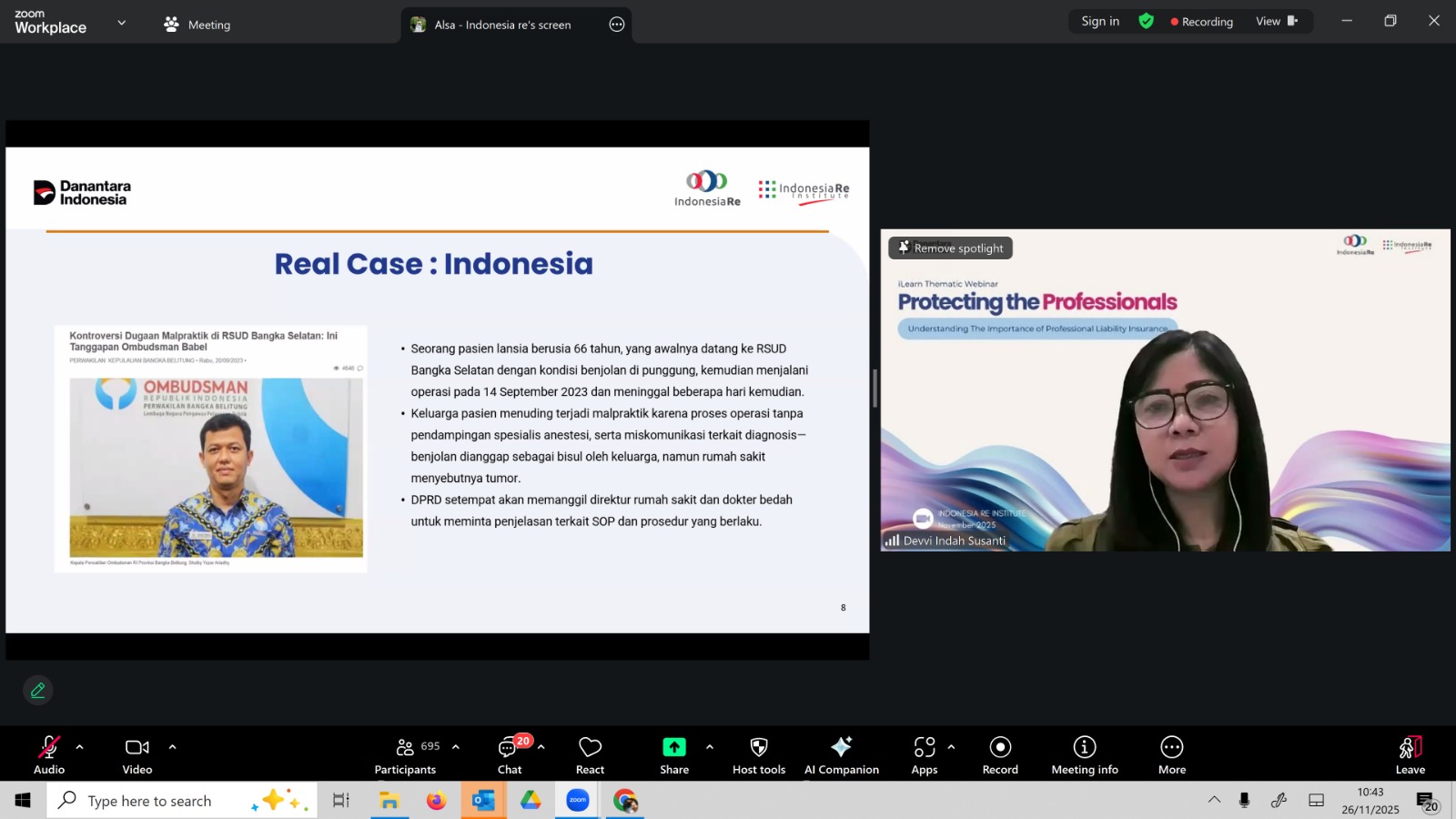Expand video options arrow next to Video
Viewport: 1456px width, 819px height.
tap(172, 747)
